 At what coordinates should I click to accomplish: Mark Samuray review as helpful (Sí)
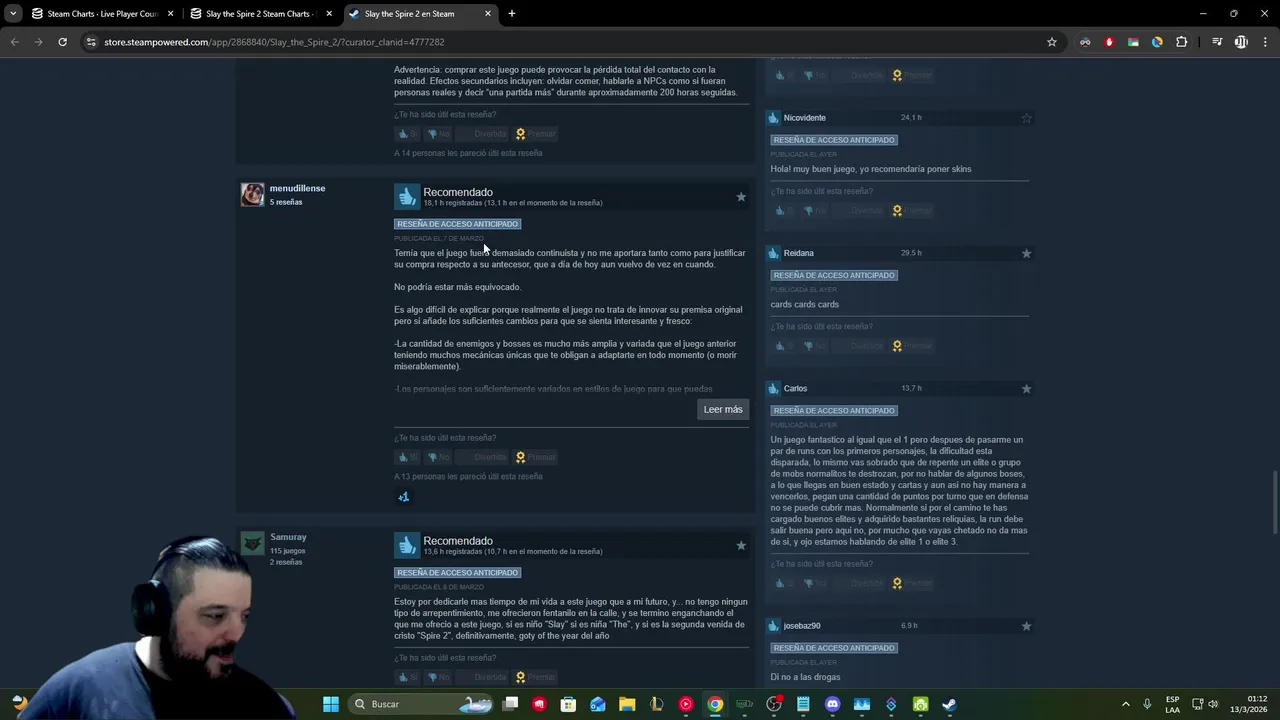pos(408,677)
